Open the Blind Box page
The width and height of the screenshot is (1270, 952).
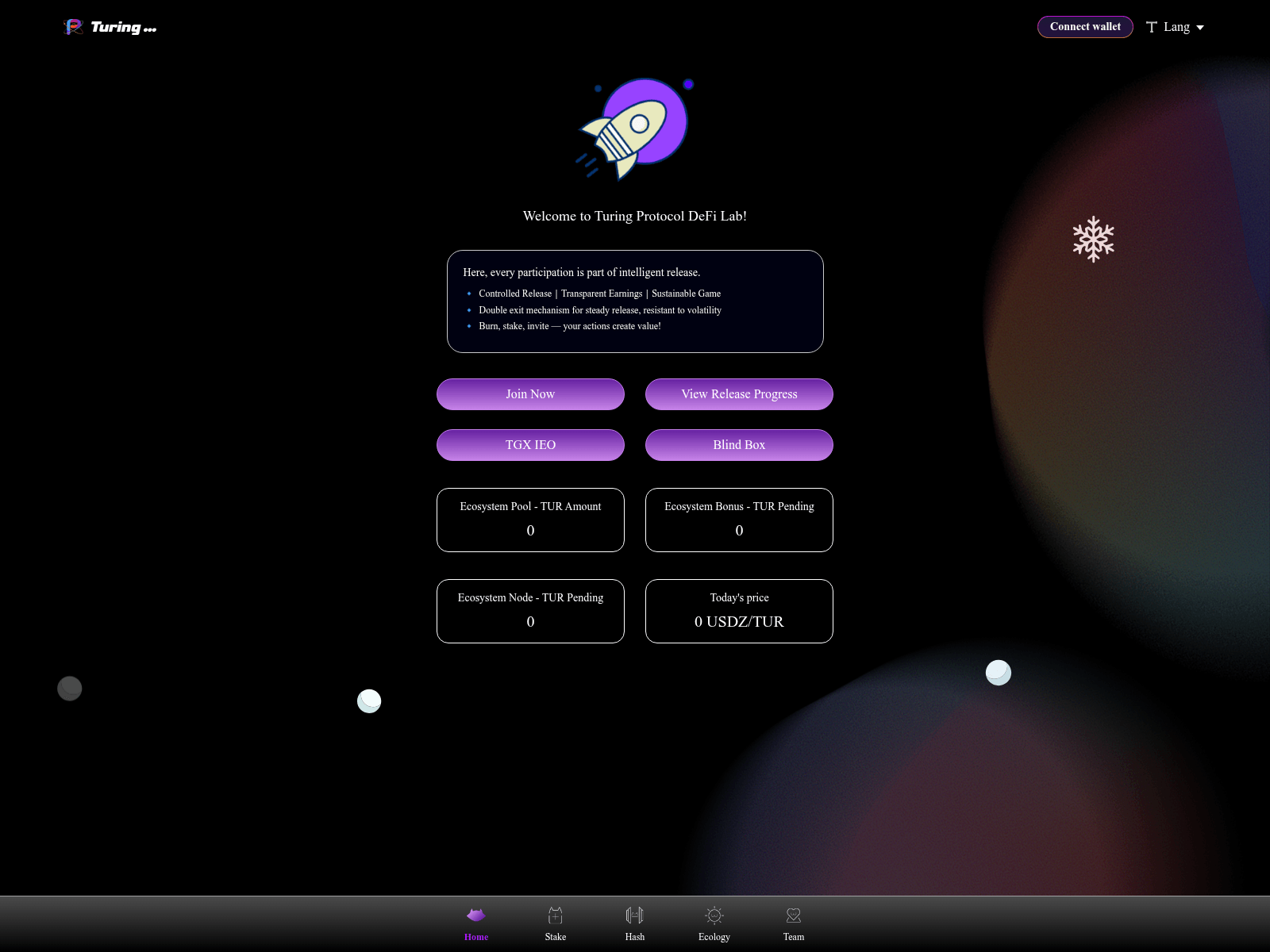739,444
